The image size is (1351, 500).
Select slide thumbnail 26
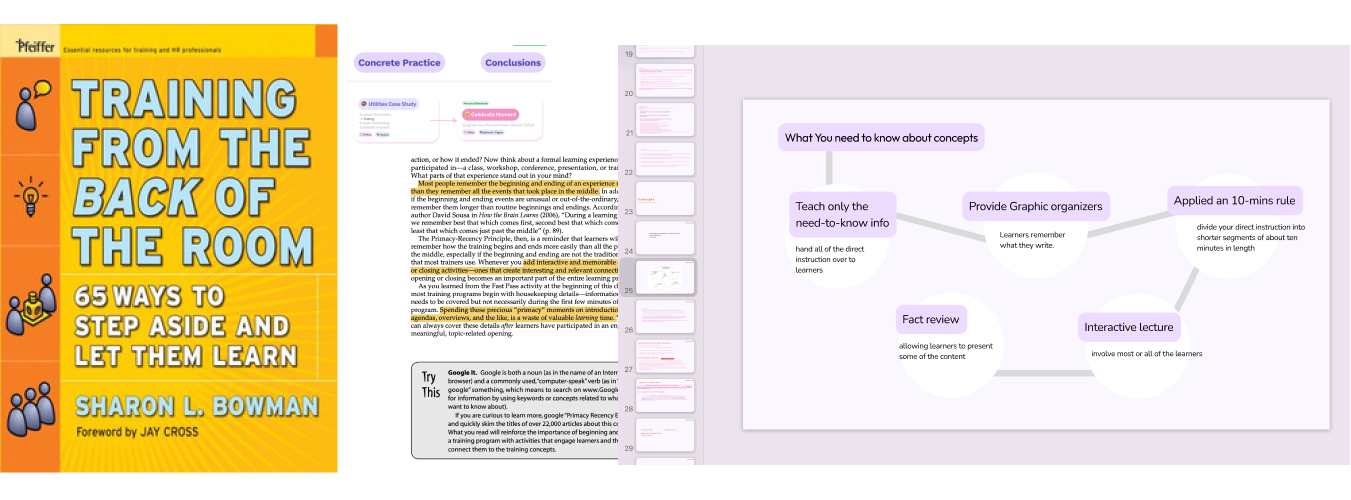[667, 317]
